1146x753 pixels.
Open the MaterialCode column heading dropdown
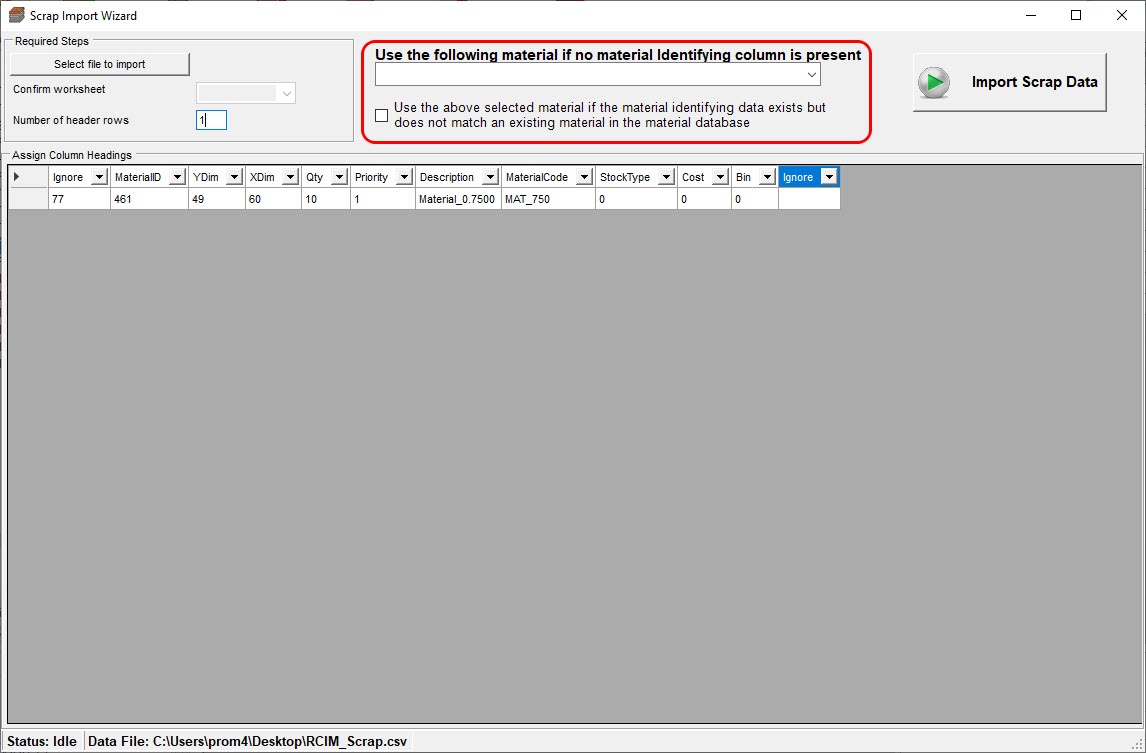coord(583,177)
